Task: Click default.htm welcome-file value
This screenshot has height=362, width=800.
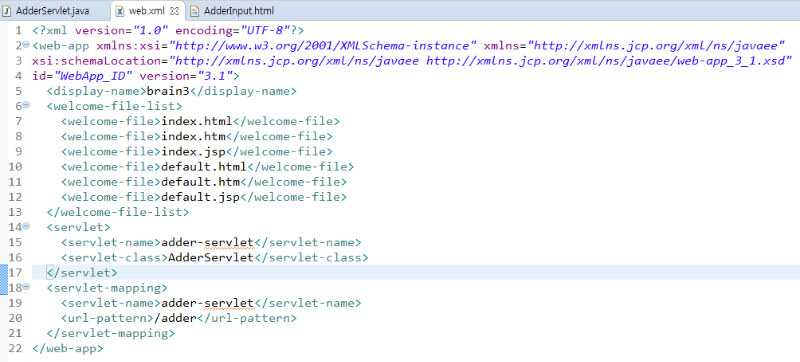Action: [201, 182]
